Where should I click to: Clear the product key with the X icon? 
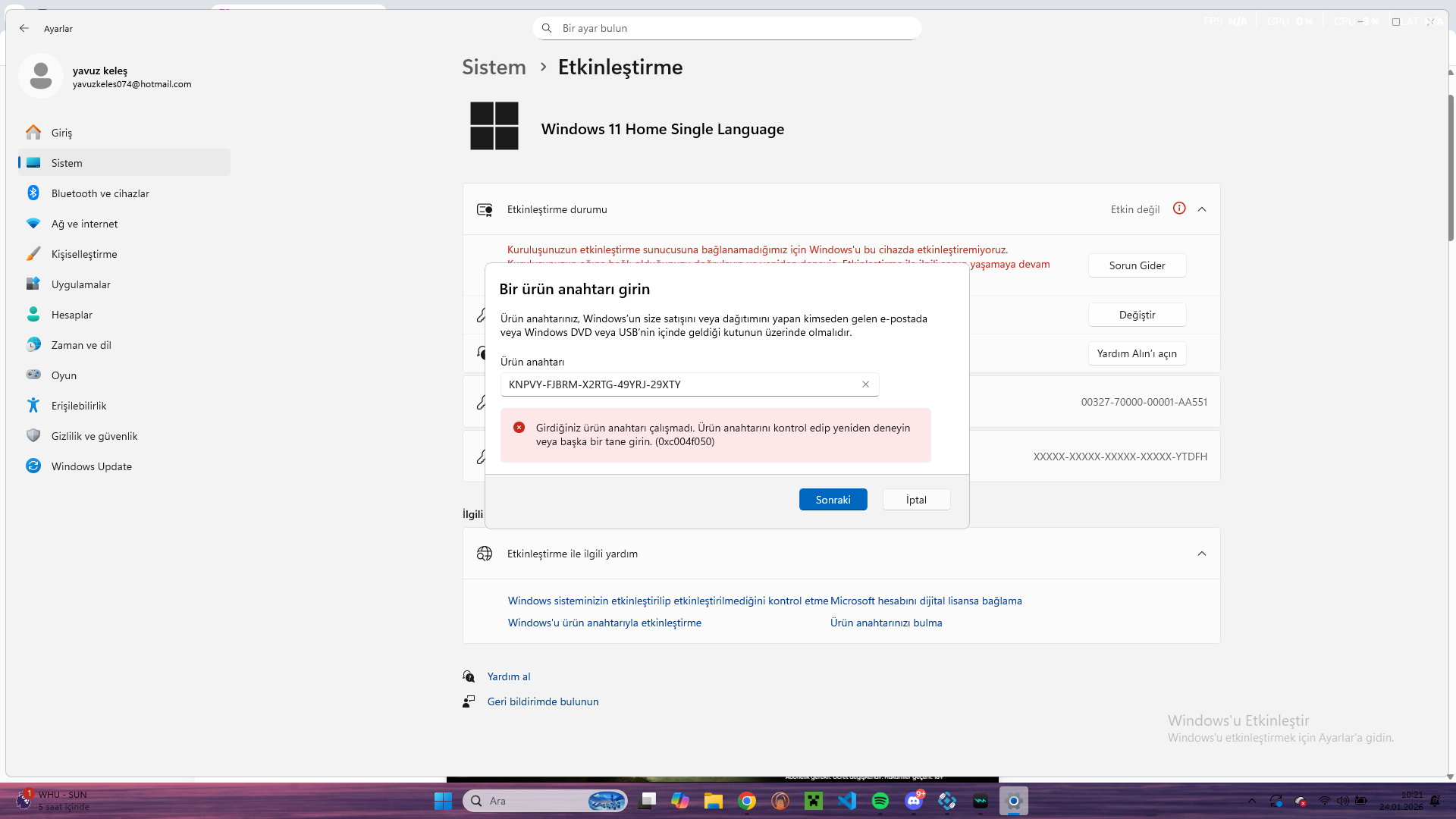pyautogui.click(x=865, y=384)
